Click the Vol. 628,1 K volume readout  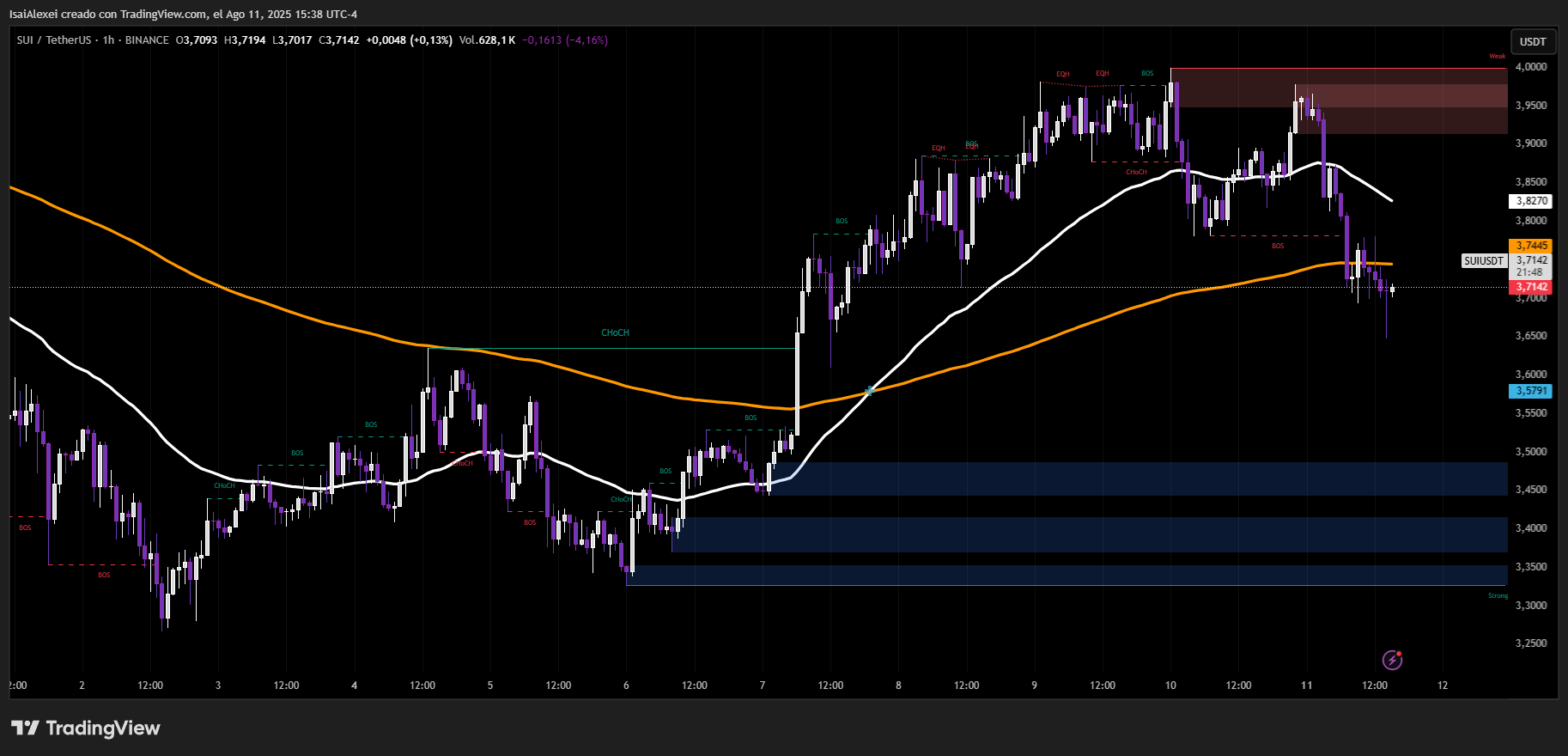click(x=487, y=40)
